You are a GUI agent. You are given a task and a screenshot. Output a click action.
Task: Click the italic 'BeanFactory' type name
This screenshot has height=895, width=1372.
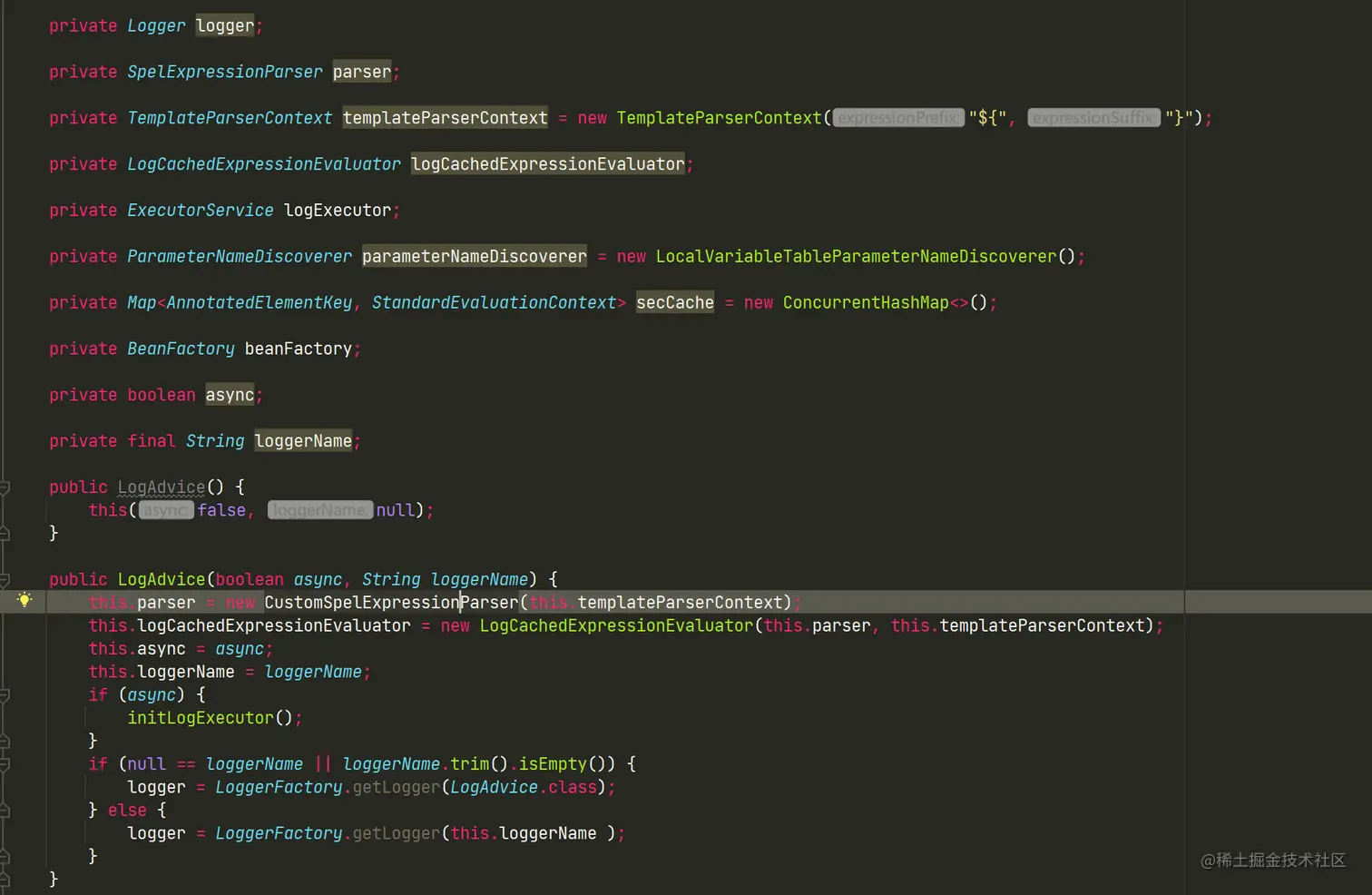click(x=181, y=349)
